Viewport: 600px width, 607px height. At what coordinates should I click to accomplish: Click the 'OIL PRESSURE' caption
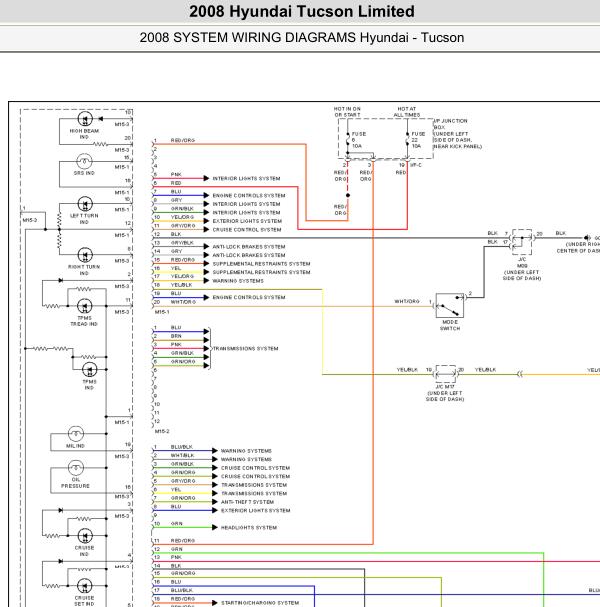[x=75, y=483]
